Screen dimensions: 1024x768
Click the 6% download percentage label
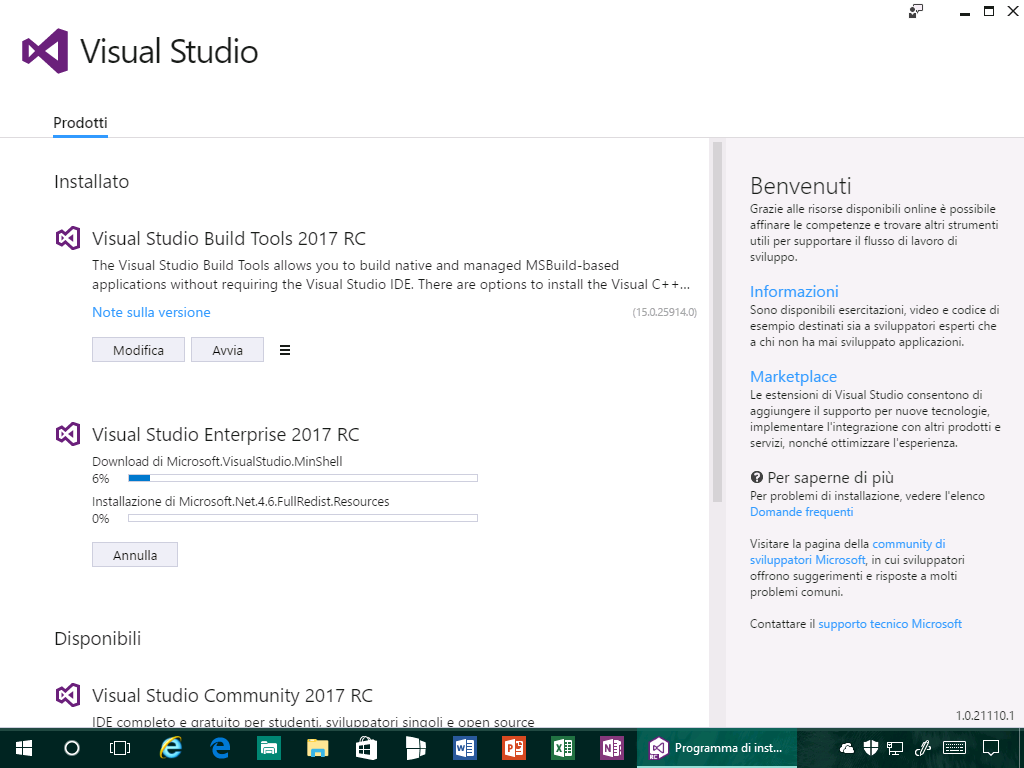(101, 479)
